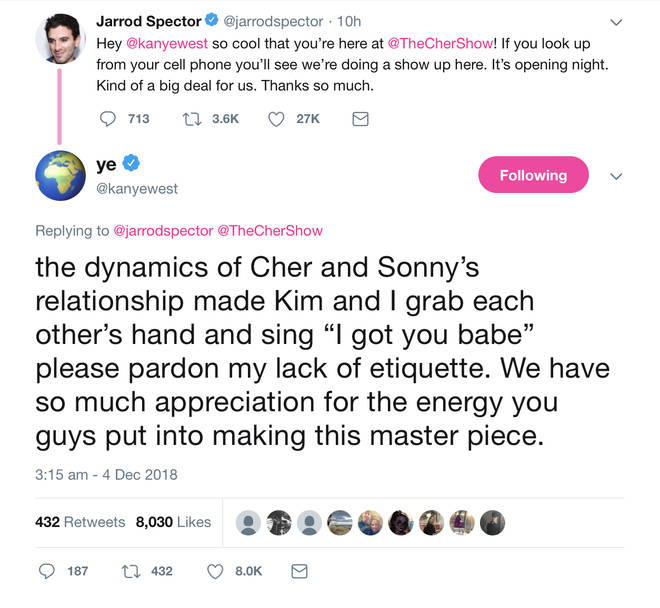
Task: Open Jarrod Spector's profile picture
Action: click(60, 39)
